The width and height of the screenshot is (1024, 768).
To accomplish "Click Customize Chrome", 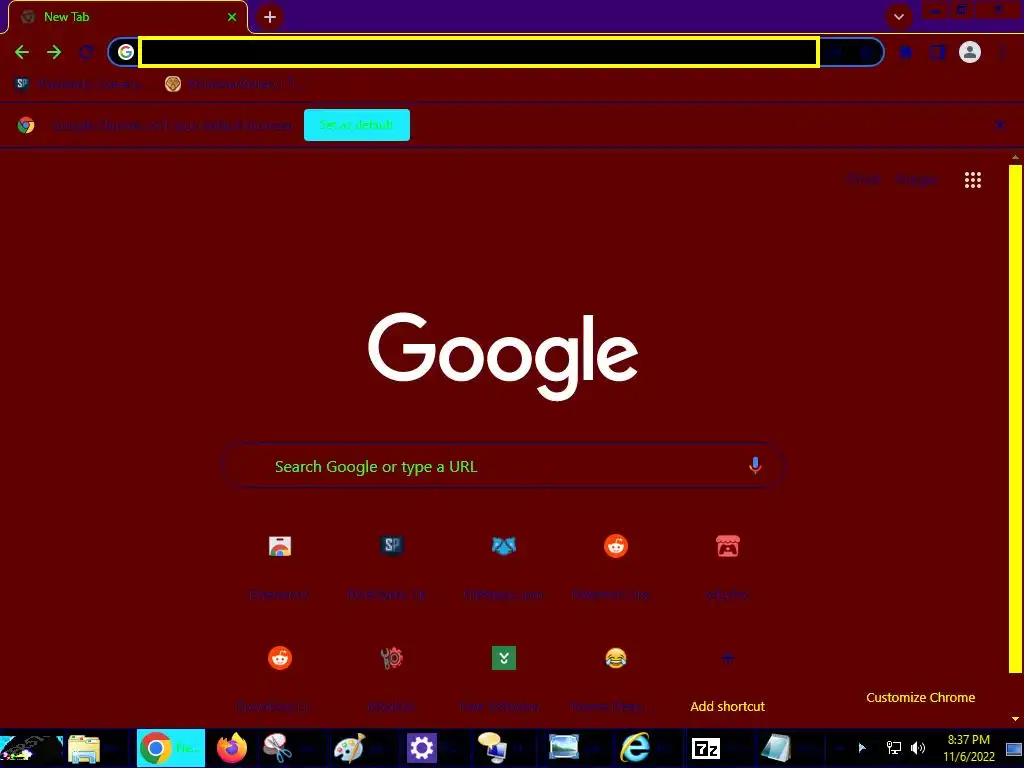I will (x=920, y=697).
